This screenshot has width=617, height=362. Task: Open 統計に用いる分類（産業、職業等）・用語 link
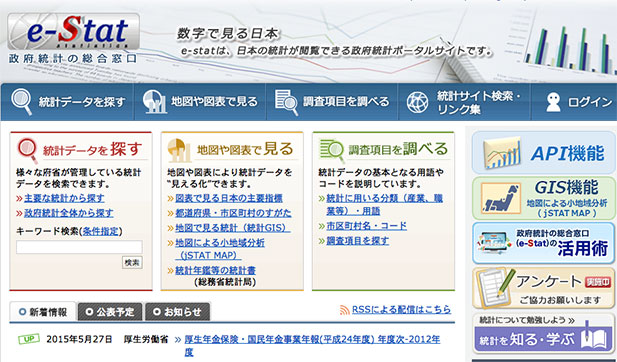385,205
